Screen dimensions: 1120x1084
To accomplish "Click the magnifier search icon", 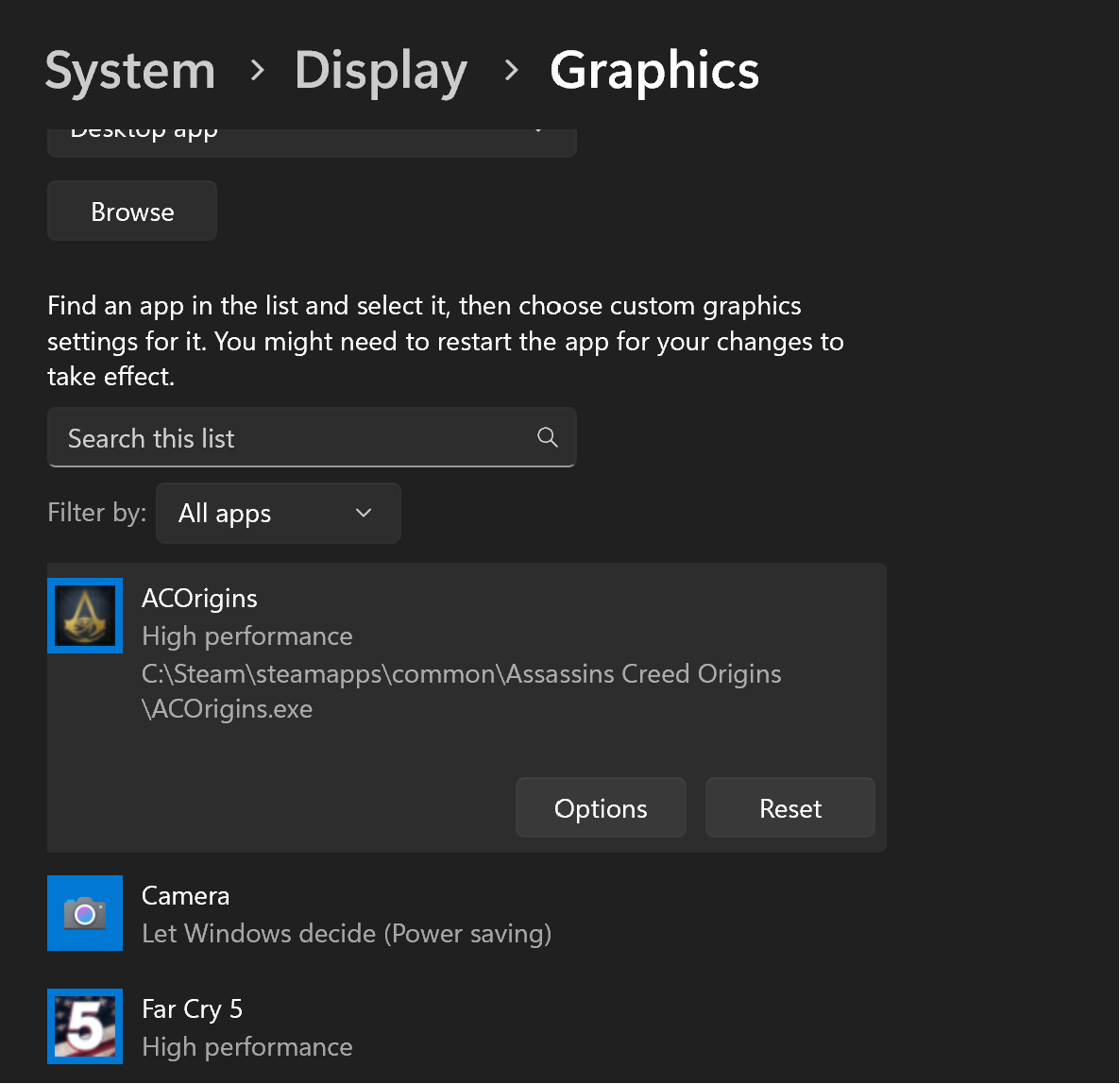I will (x=547, y=437).
